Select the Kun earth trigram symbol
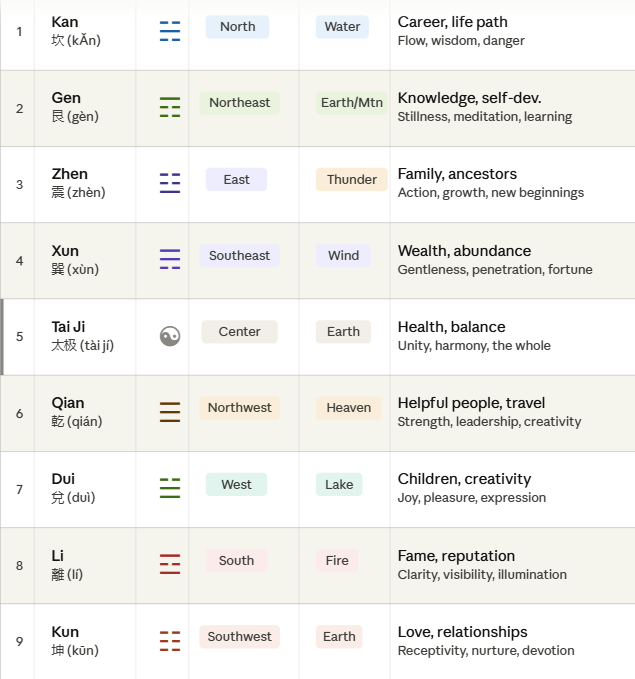This screenshot has width=635, height=679. pos(170,640)
